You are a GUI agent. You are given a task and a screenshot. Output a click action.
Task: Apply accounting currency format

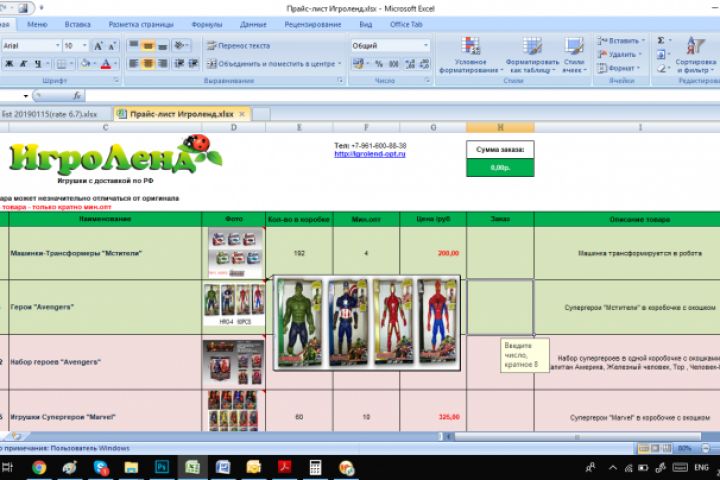pos(358,64)
